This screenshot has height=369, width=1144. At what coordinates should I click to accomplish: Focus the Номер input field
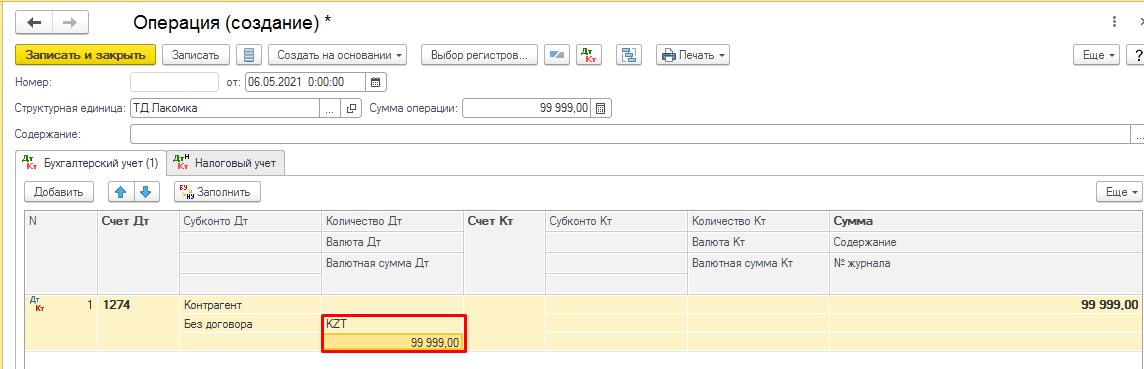pos(174,82)
